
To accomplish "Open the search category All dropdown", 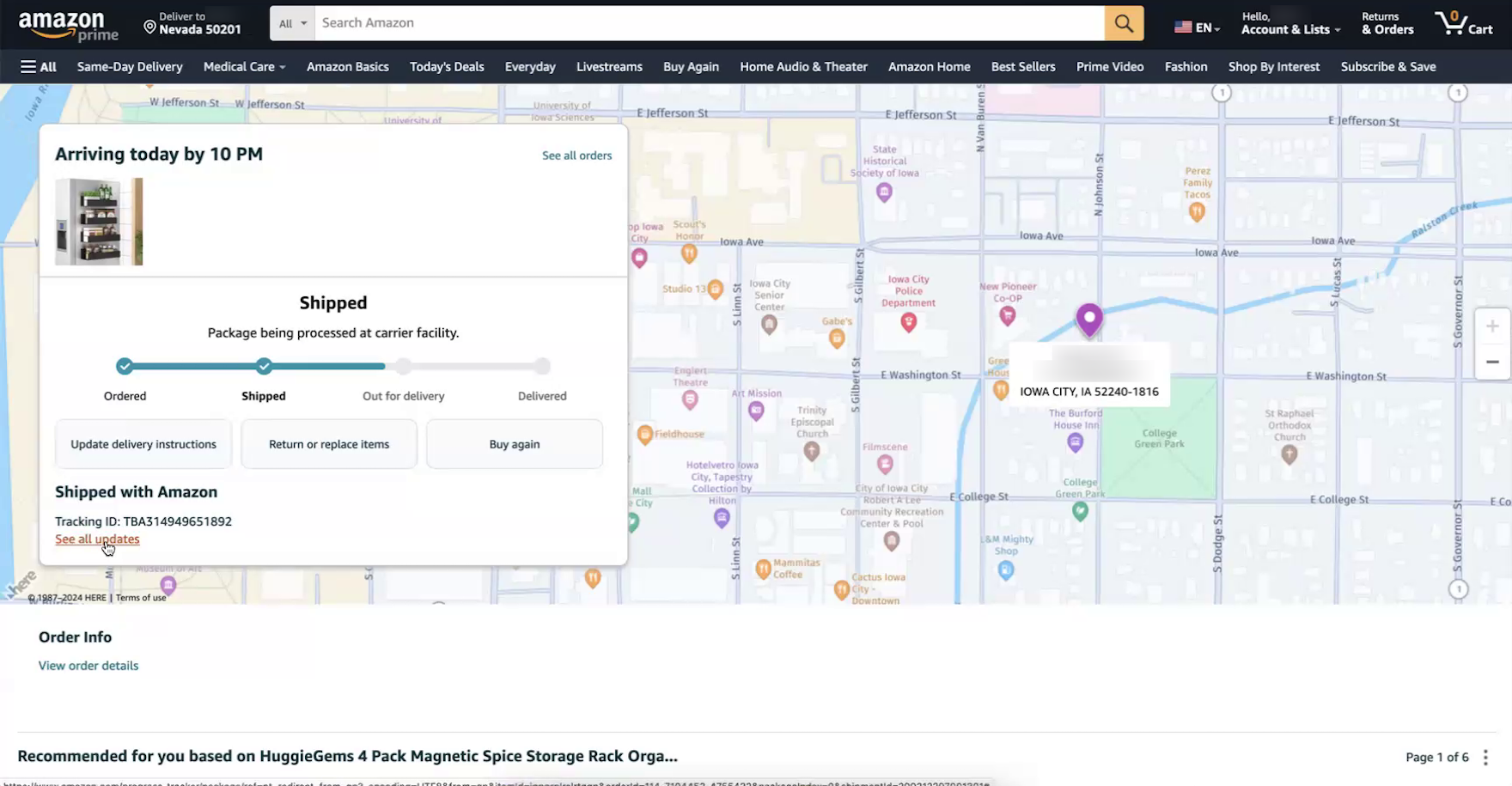I will click(x=292, y=23).
